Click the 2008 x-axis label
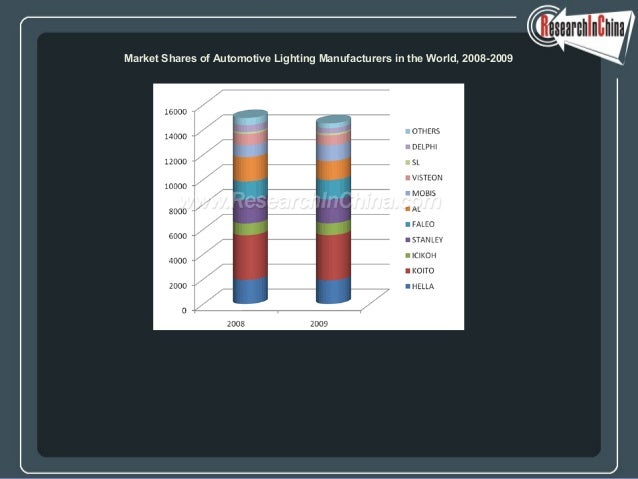 [x=236, y=324]
